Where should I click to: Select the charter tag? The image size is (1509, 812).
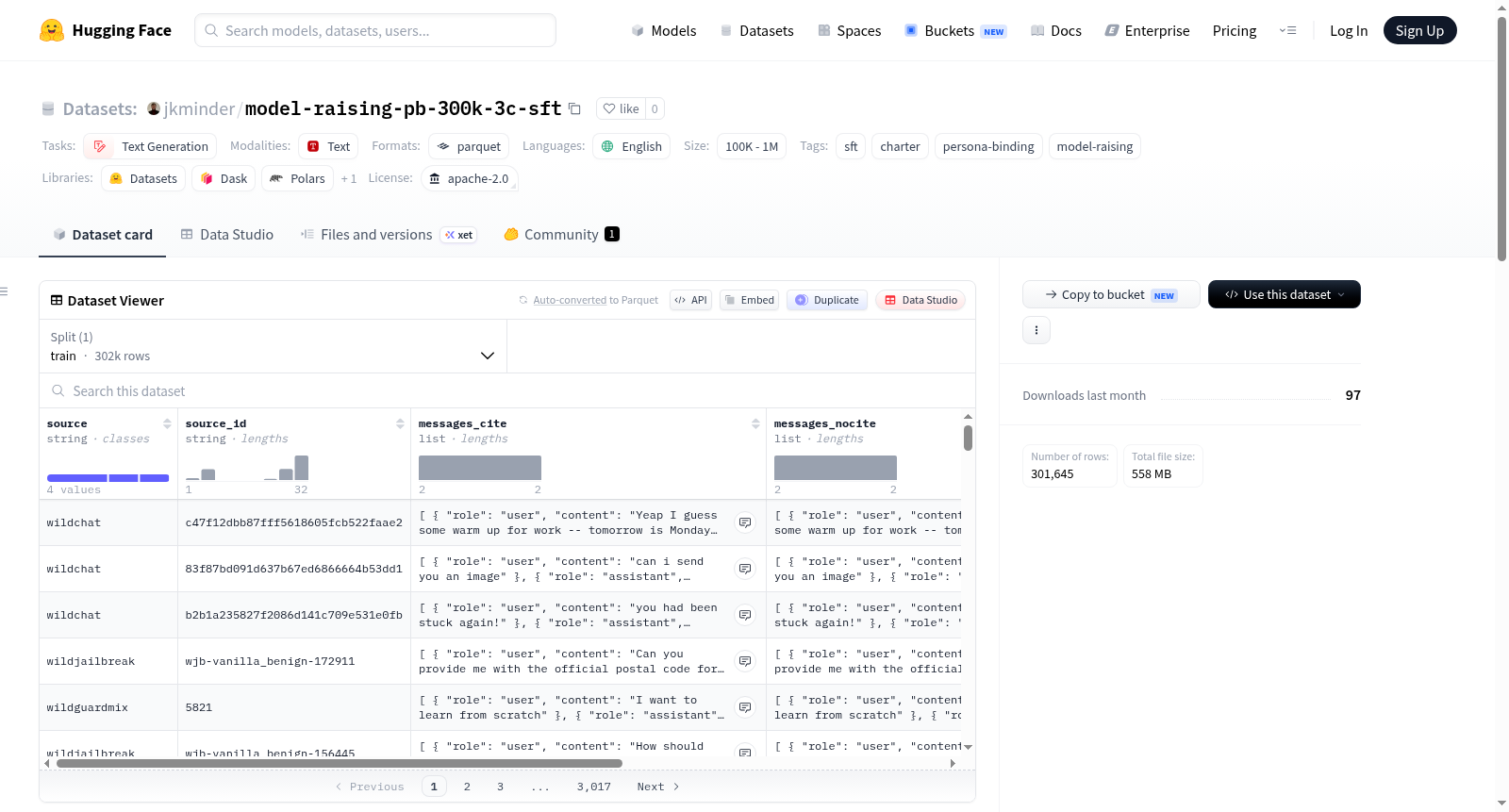pyautogui.click(x=900, y=146)
